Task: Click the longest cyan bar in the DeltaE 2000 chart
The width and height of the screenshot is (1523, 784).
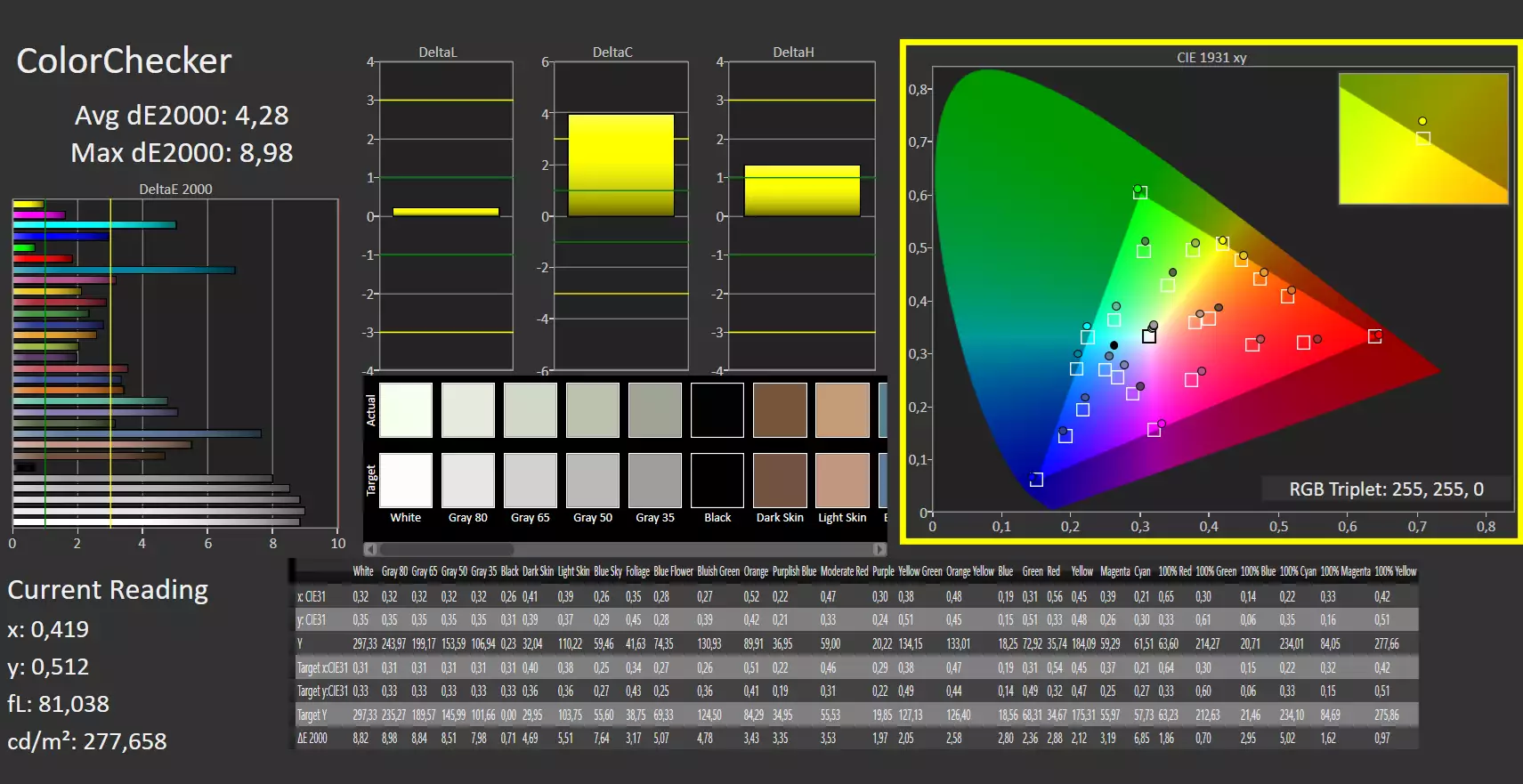Action: click(124, 270)
